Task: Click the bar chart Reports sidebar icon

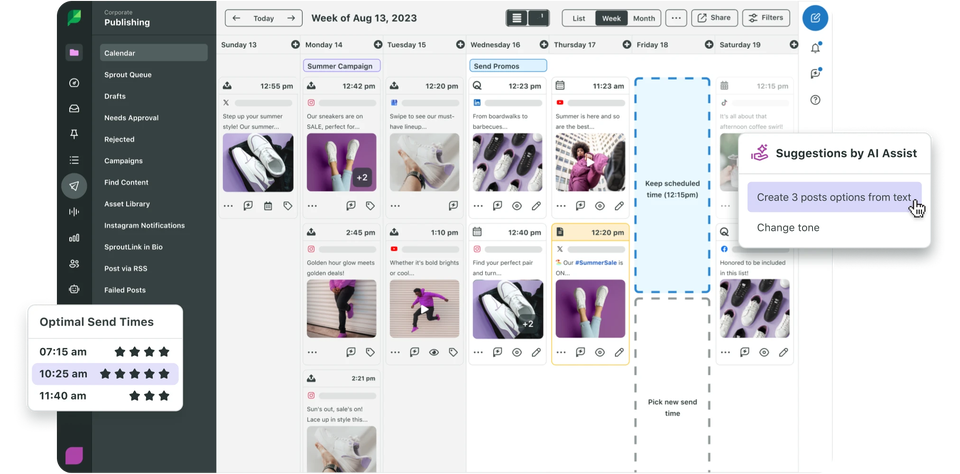Action: tap(74, 237)
